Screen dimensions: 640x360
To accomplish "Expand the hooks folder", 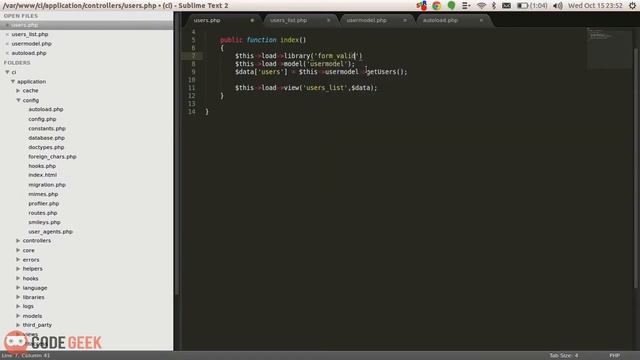I will point(18,278).
